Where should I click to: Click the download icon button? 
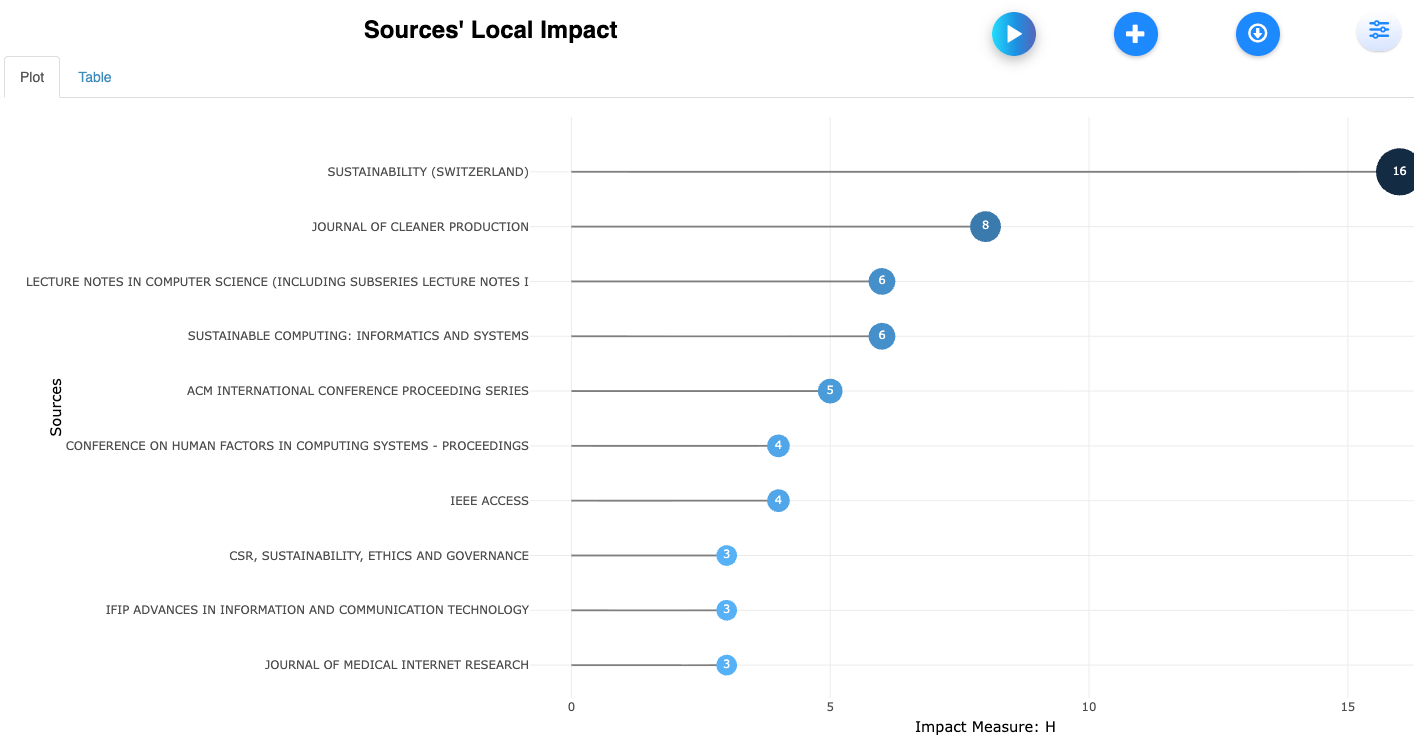point(1257,34)
